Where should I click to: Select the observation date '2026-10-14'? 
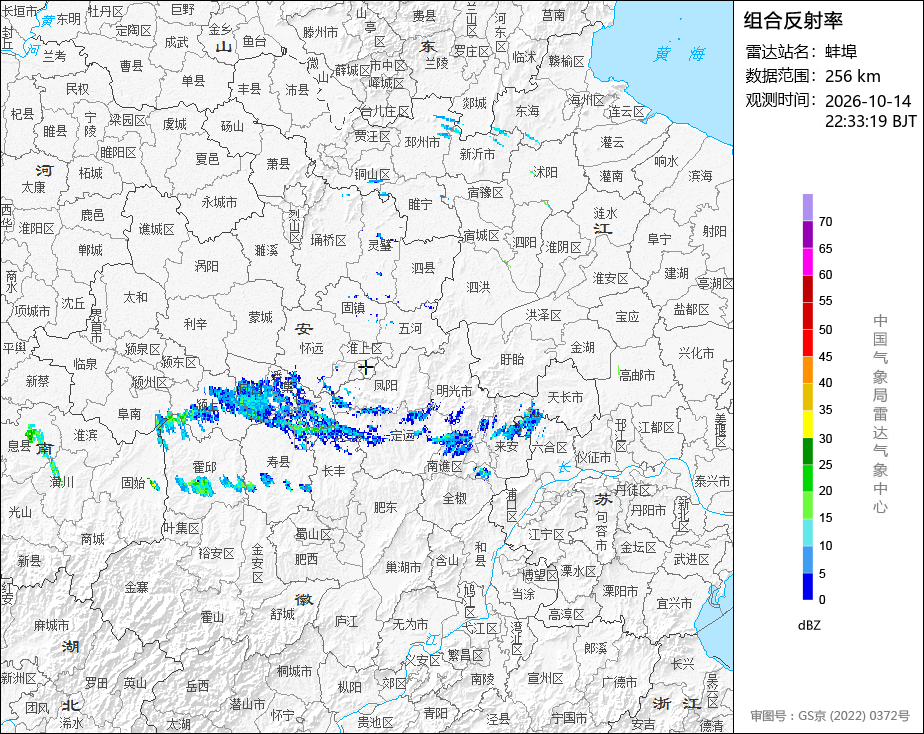(868, 101)
